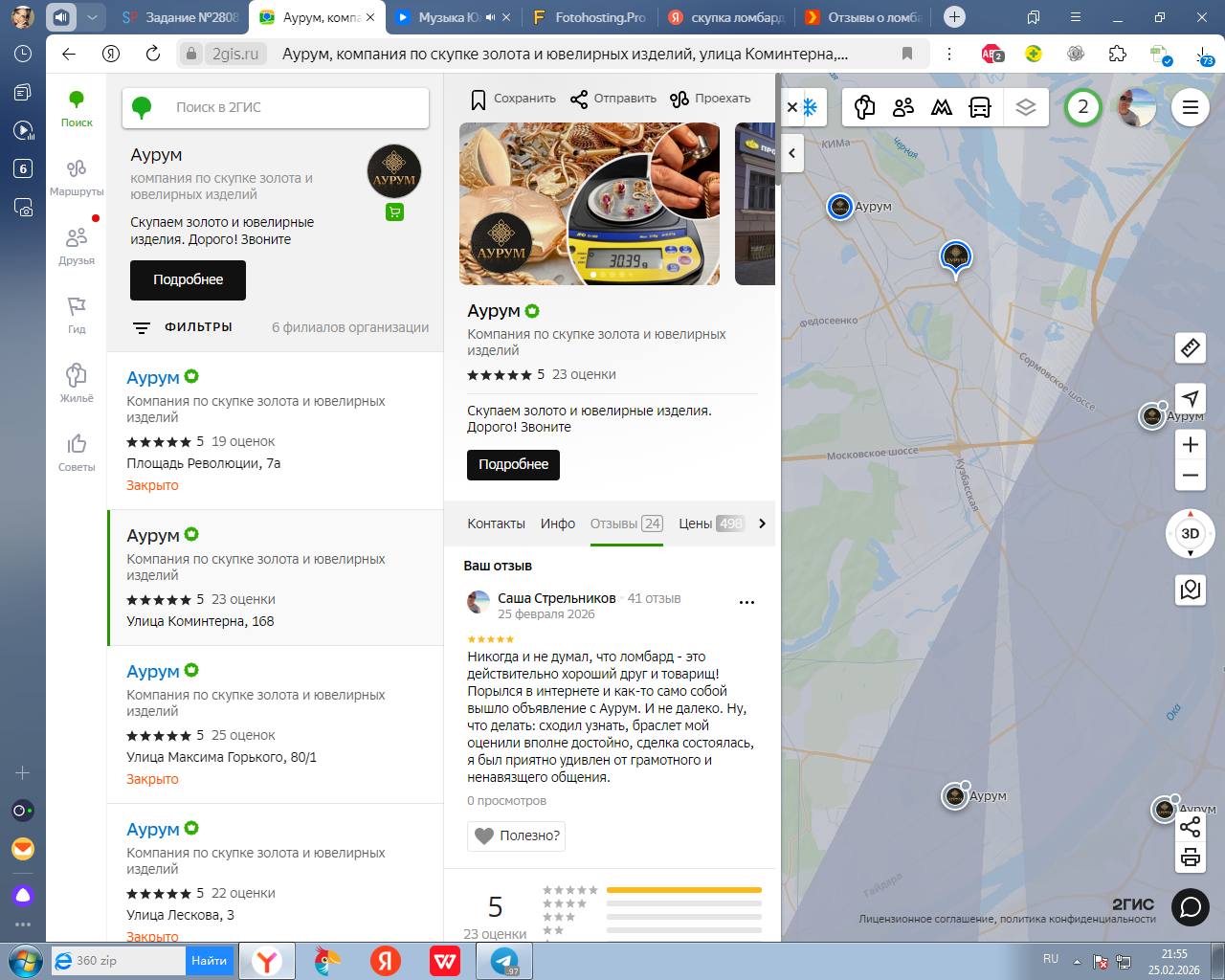
Task: Activate the ruler measurement tool
Action: [1191, 348]
